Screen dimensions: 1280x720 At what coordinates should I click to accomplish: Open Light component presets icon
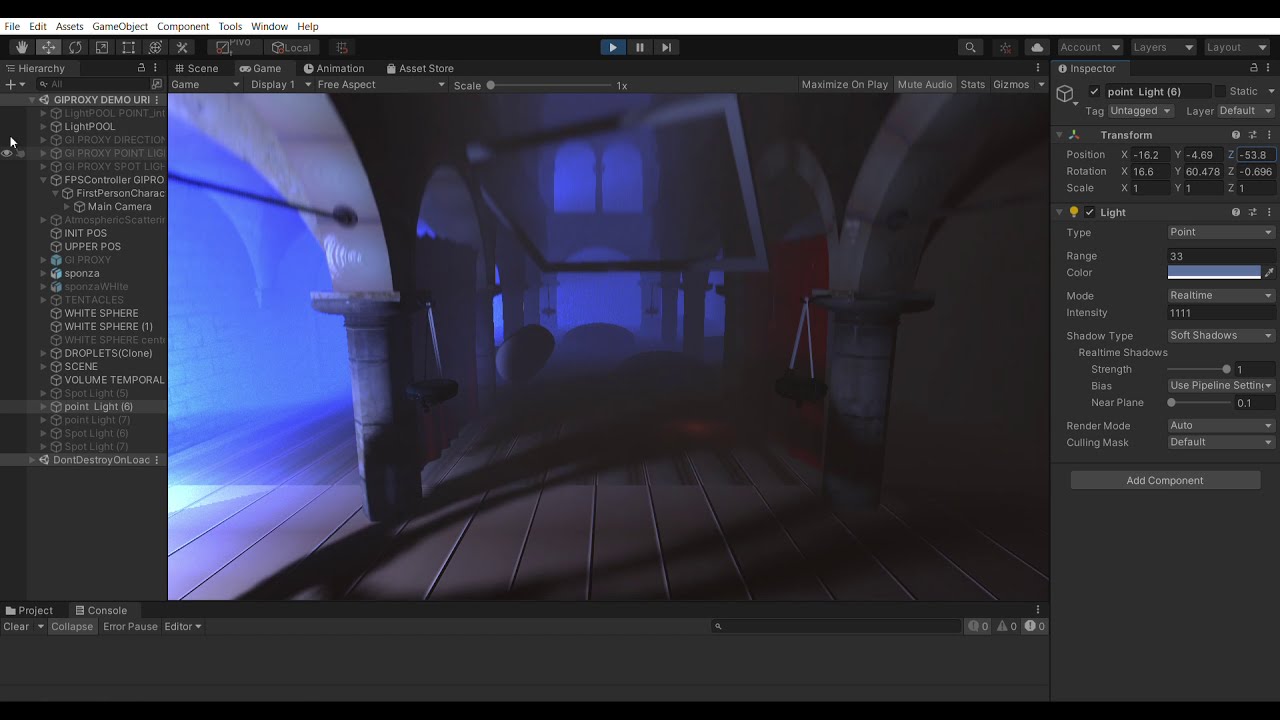(x=1253, y=212)
